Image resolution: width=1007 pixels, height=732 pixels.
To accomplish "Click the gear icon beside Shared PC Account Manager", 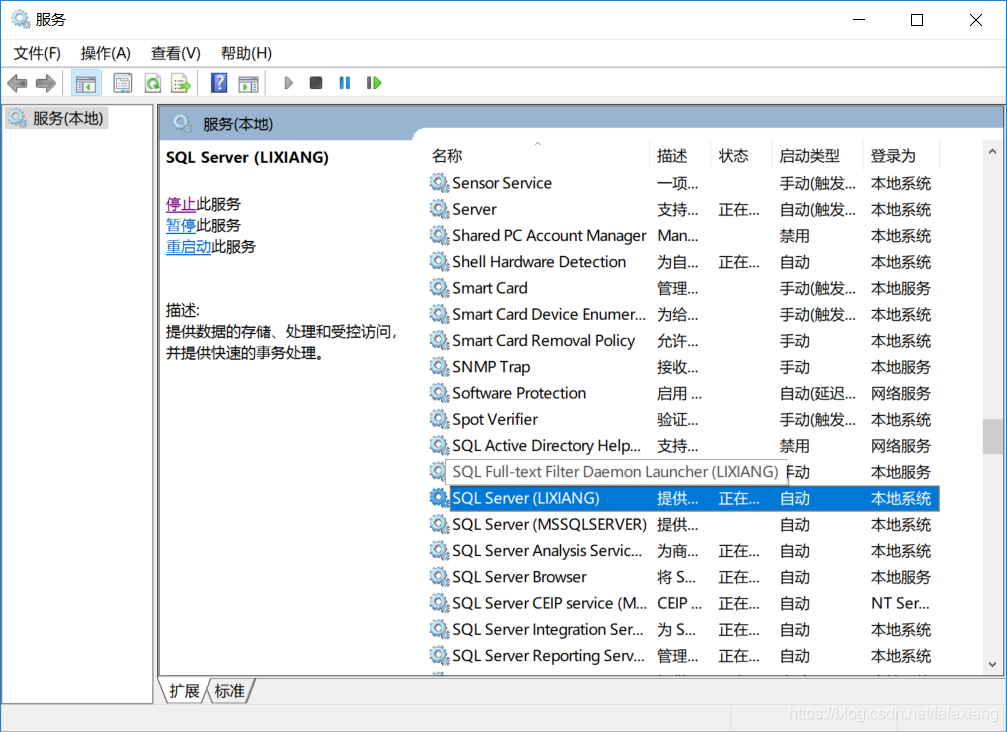I will point(439,236).
